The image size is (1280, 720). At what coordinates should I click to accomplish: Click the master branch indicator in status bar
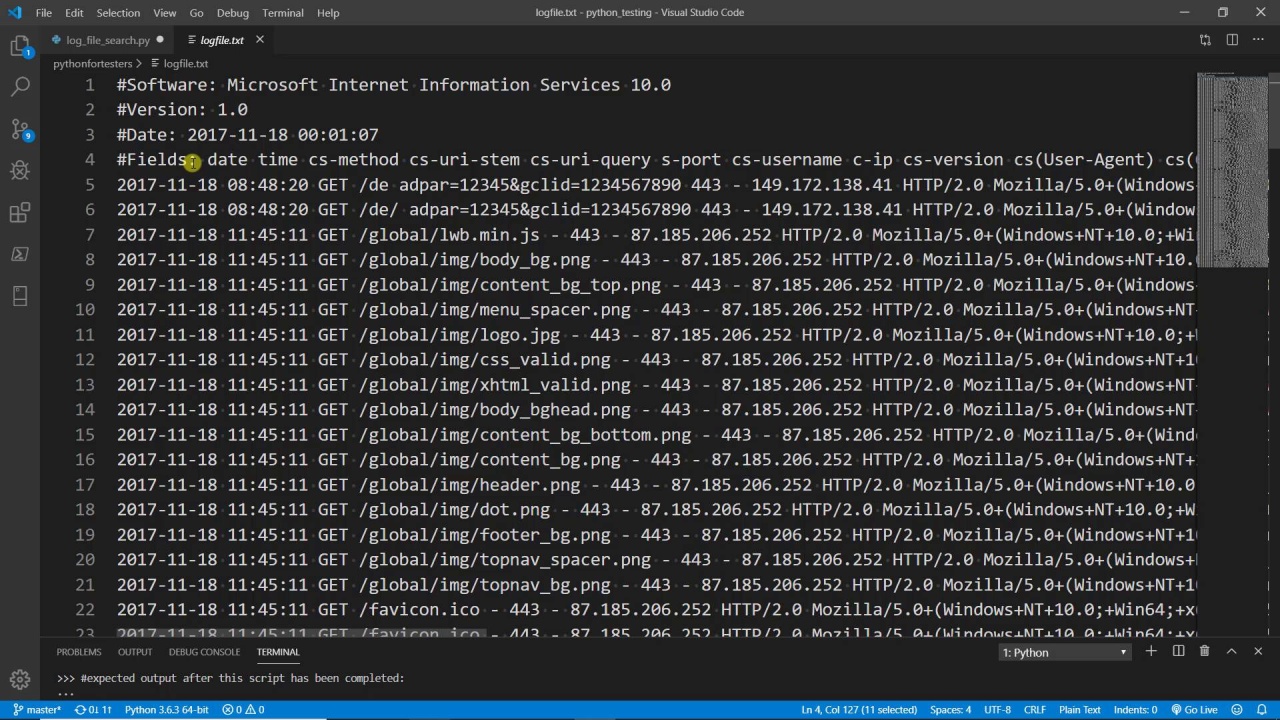[36, 710]
